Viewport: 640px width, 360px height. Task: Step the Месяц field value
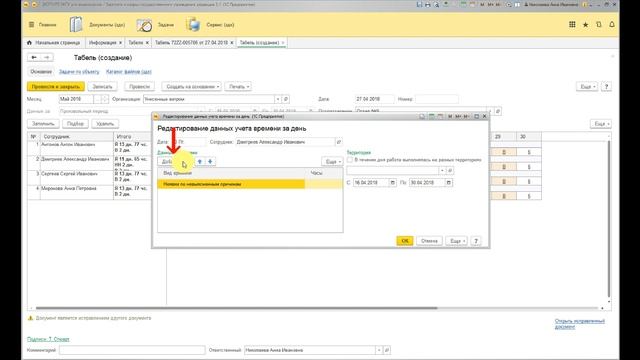coord(105,99)
